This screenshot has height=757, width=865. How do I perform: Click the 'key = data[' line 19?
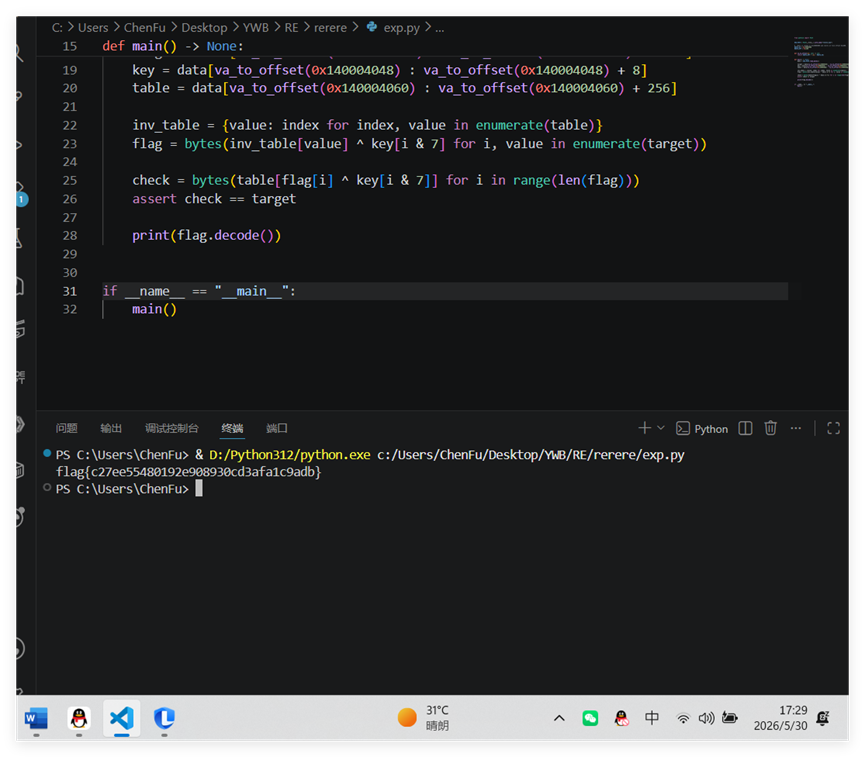[x=389, y=70]
